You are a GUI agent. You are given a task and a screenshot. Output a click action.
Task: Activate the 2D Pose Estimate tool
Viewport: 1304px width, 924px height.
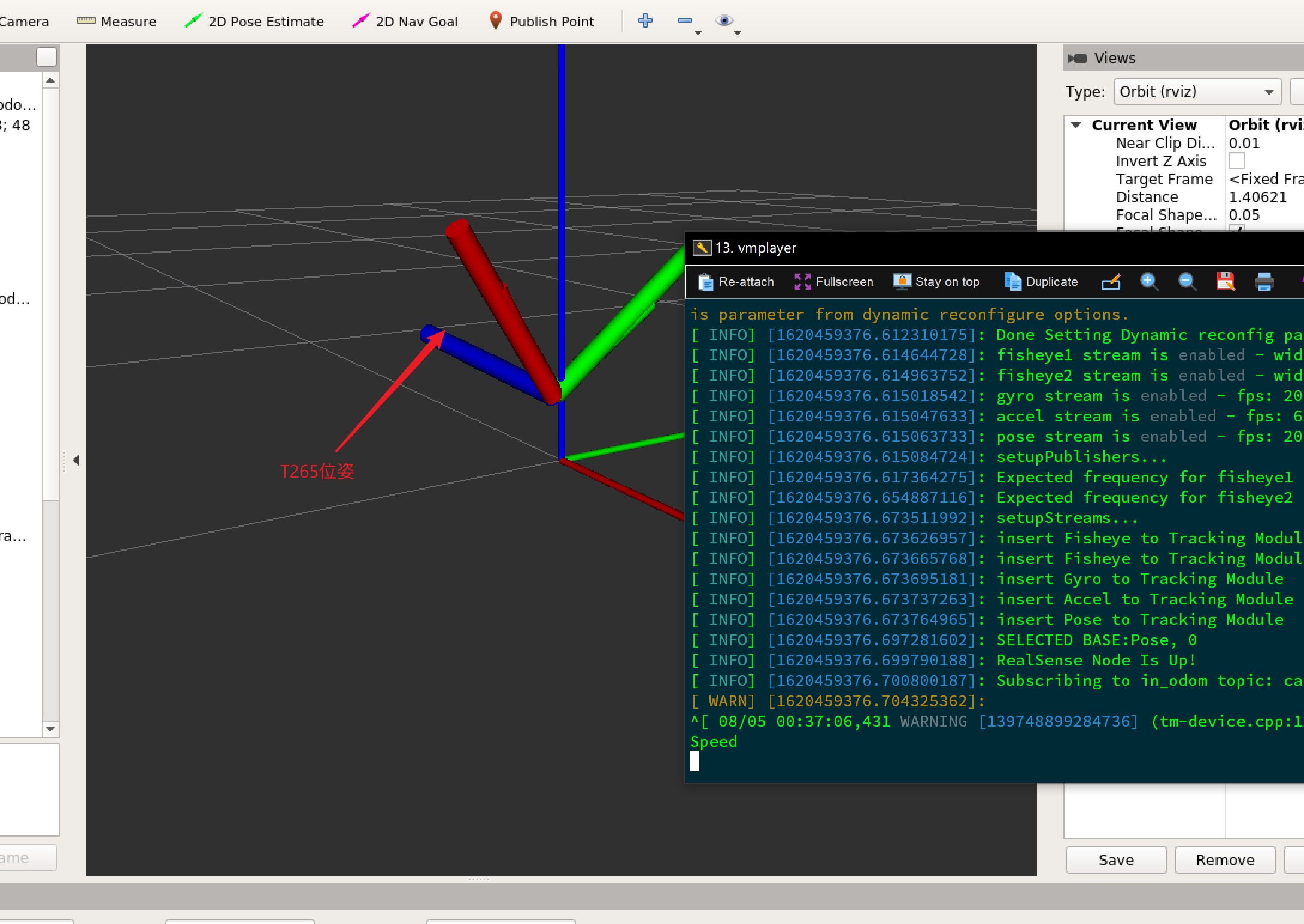[254, 22]
